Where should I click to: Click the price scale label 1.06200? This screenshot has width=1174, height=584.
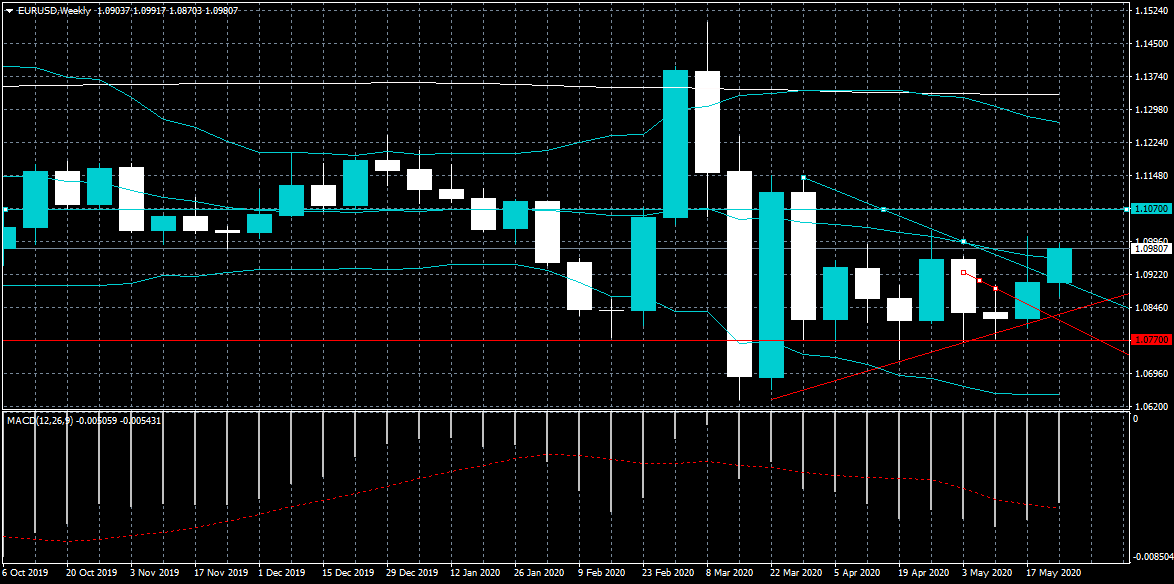click(1152, 407)
